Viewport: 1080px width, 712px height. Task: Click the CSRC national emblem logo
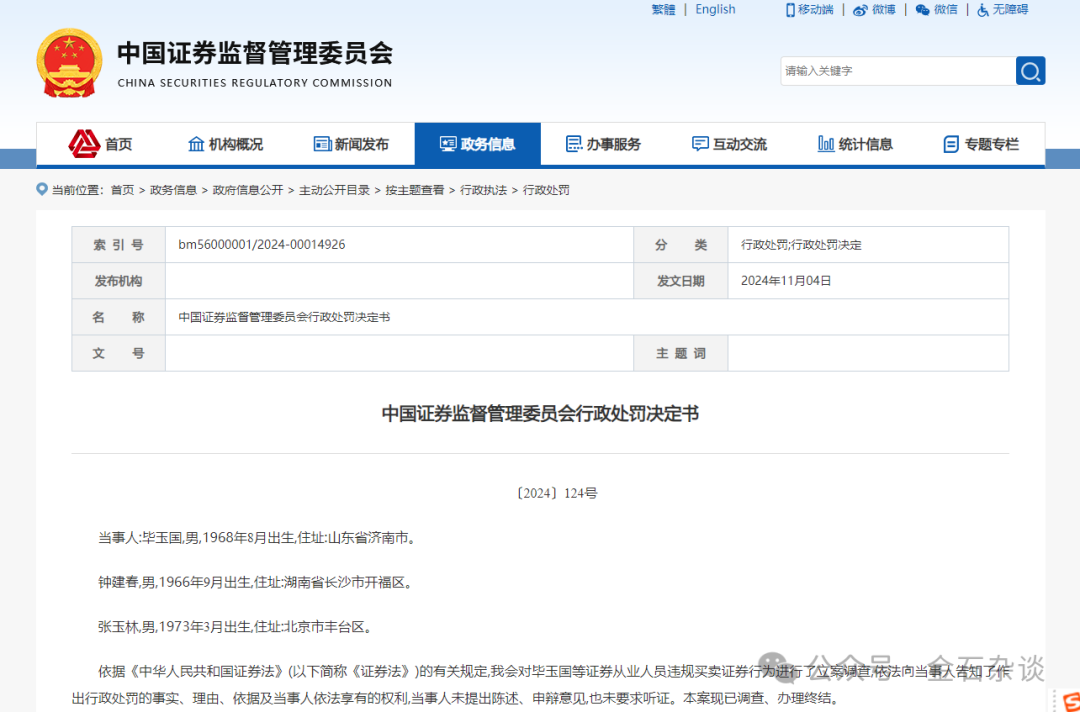[69, 63]
